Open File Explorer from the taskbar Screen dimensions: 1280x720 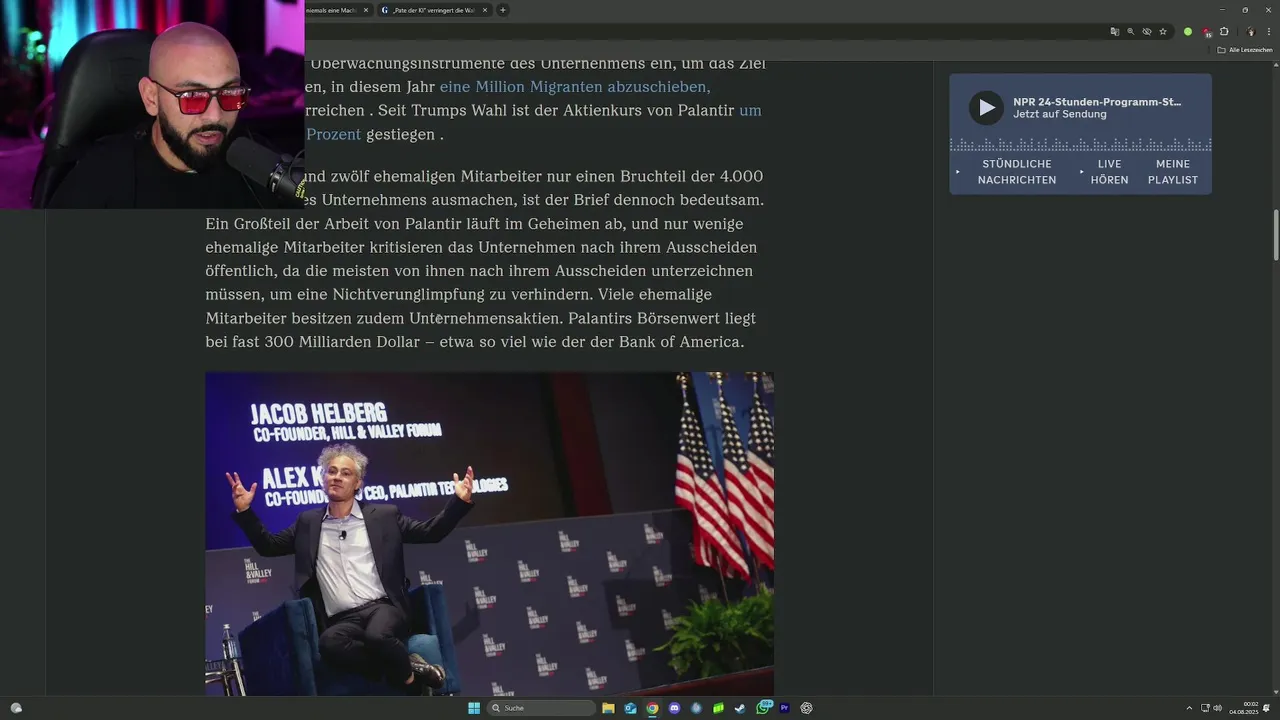(x=608, y=708)
